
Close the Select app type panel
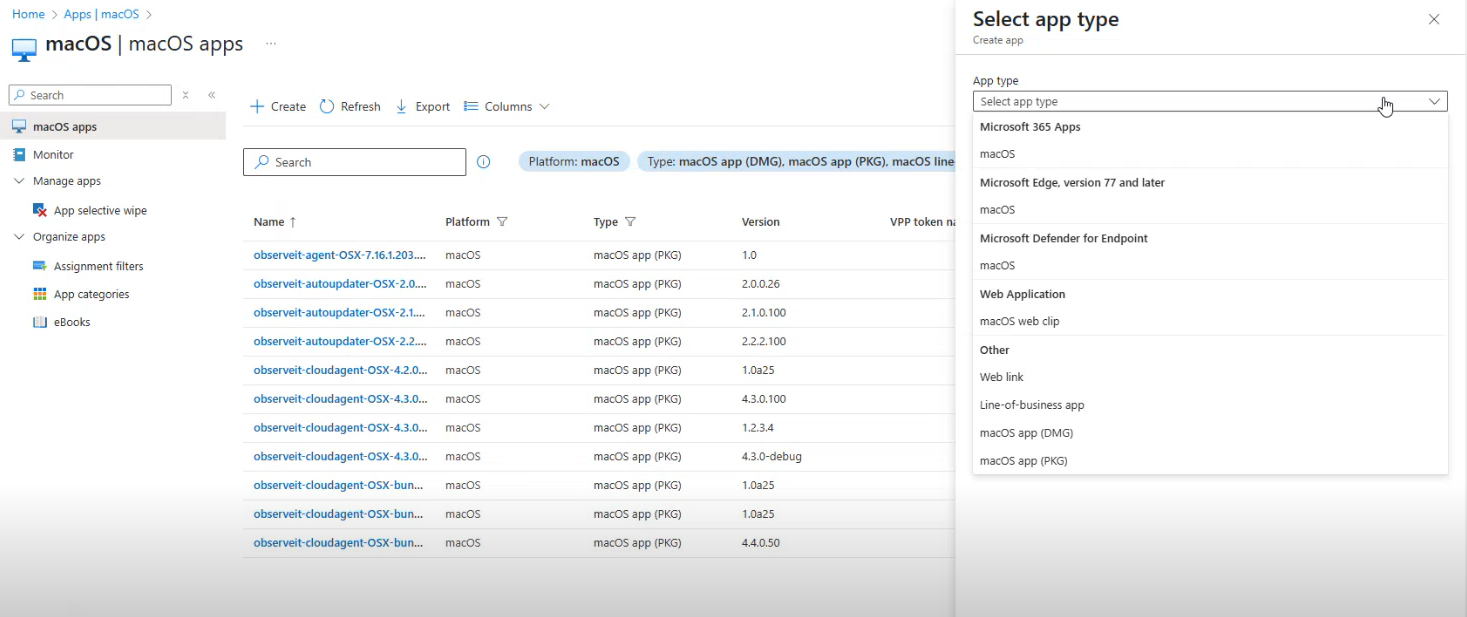(x=1434, y=19)
